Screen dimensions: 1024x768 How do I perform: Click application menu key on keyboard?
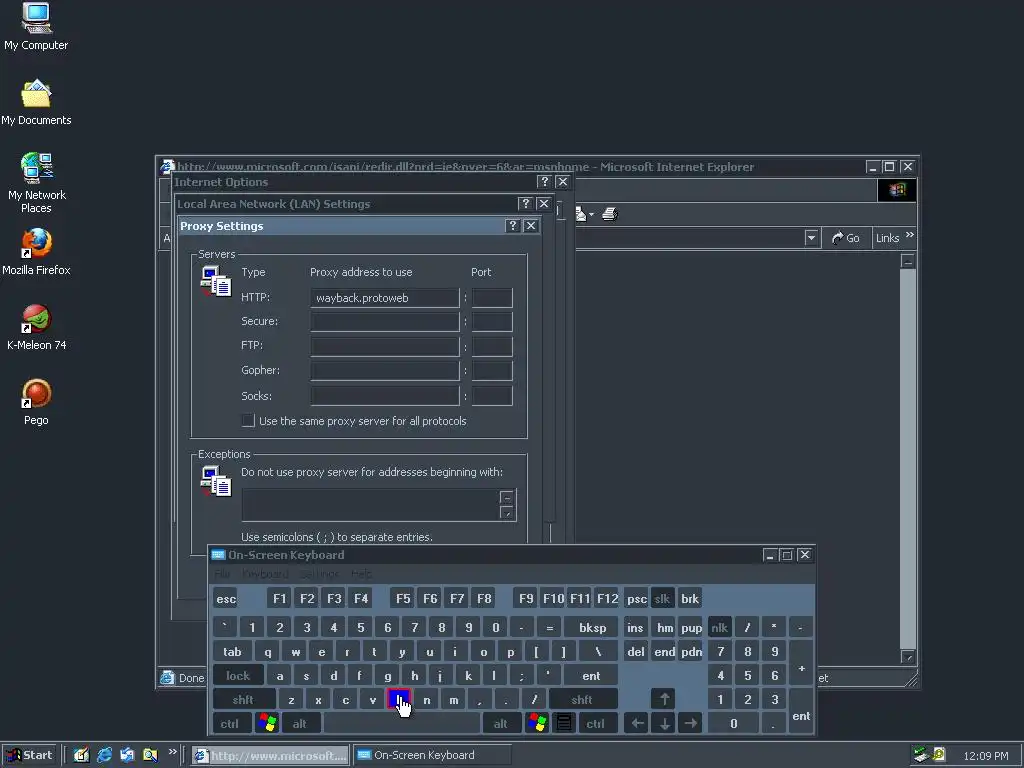[564, 723]
